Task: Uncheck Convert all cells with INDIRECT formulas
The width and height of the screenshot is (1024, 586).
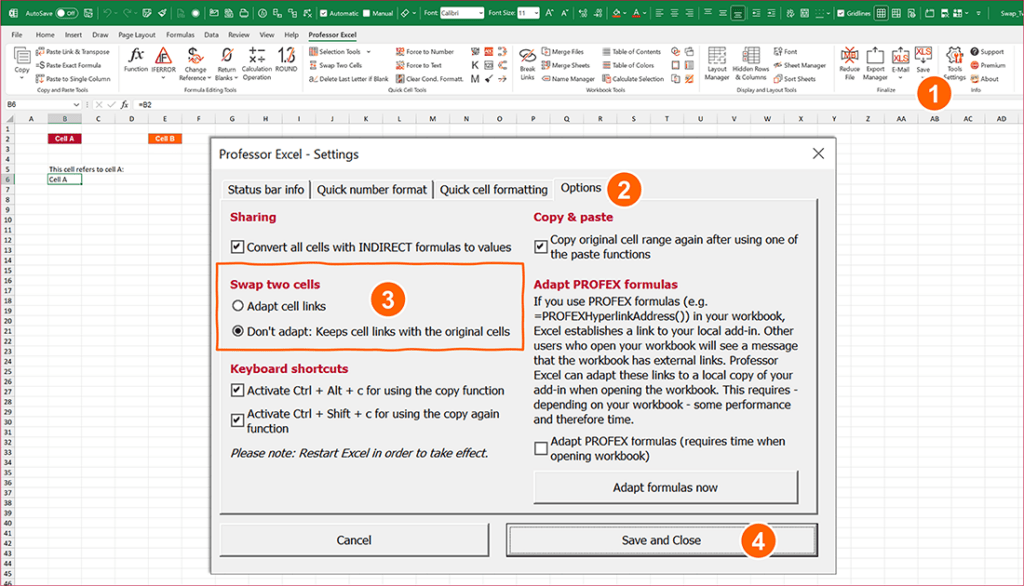Action: coord(237,246)
